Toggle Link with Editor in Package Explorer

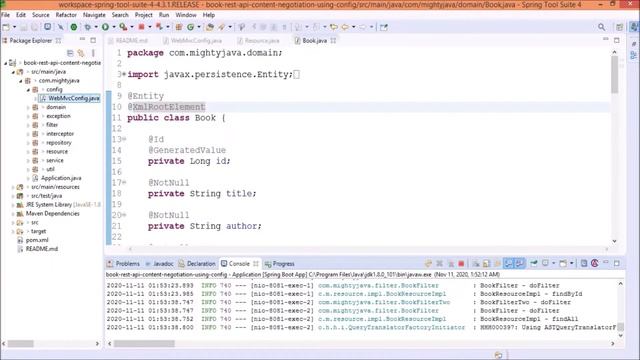(x=81, y=53)
